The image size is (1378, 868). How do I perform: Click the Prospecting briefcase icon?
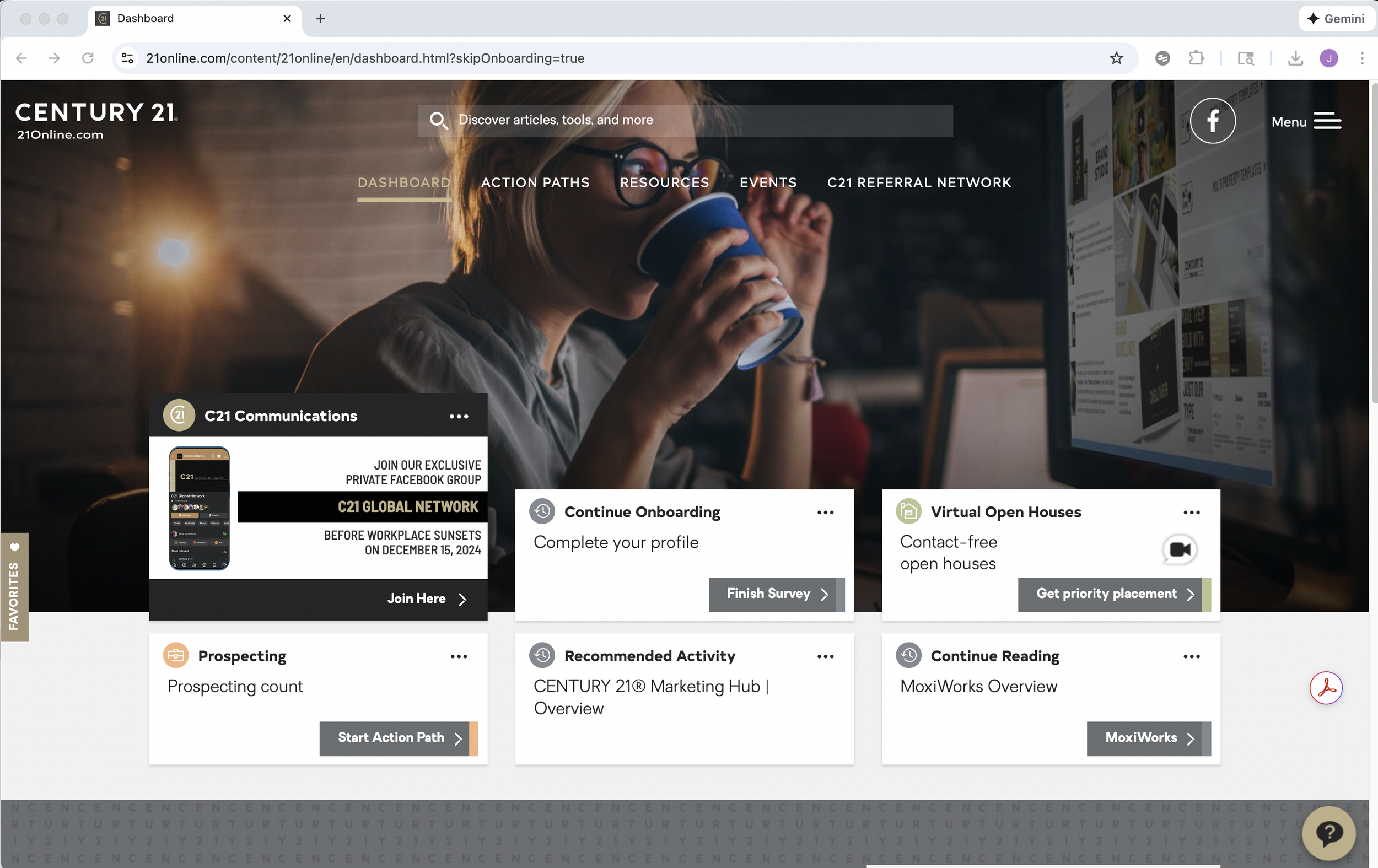[x=176, y=655]
